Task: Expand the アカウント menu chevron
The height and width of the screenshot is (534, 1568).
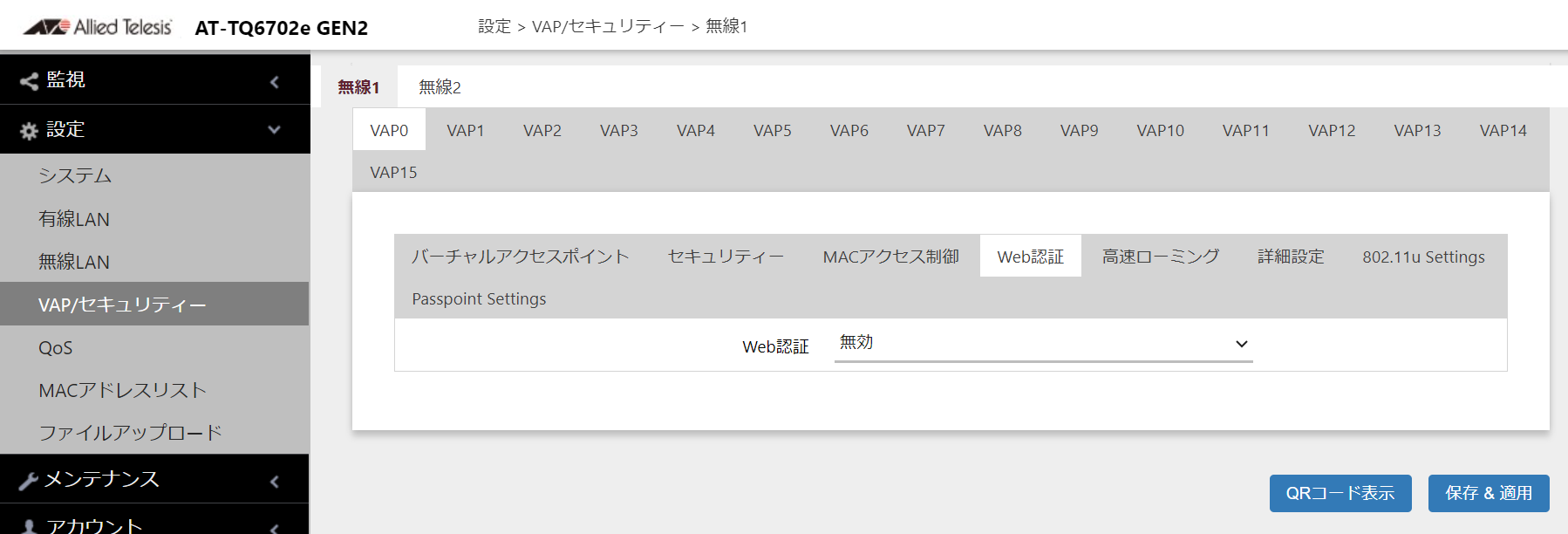Action: (275, 527)
